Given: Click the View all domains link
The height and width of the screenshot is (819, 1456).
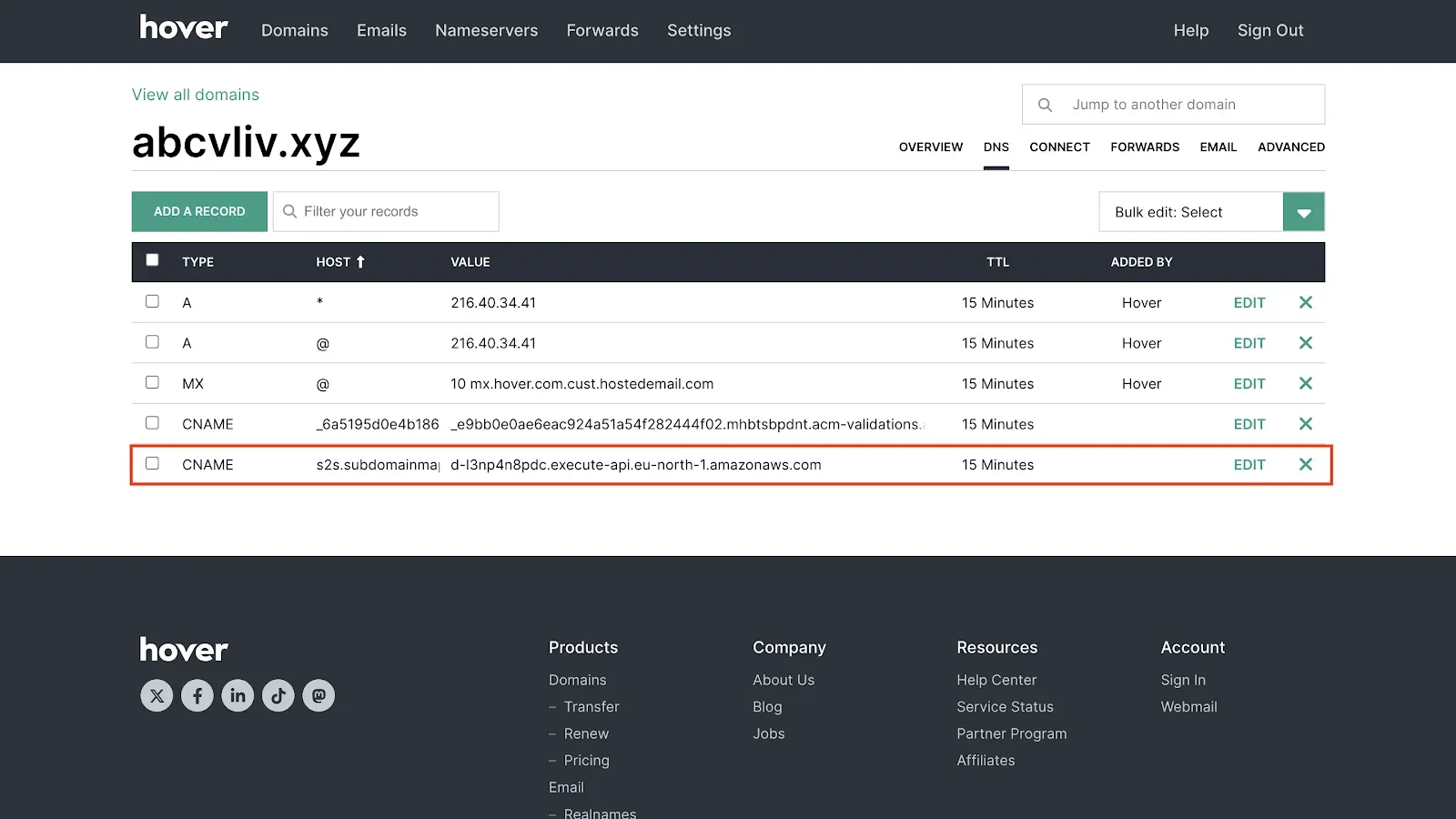Looking at the screenshot, I should point(196,95).
